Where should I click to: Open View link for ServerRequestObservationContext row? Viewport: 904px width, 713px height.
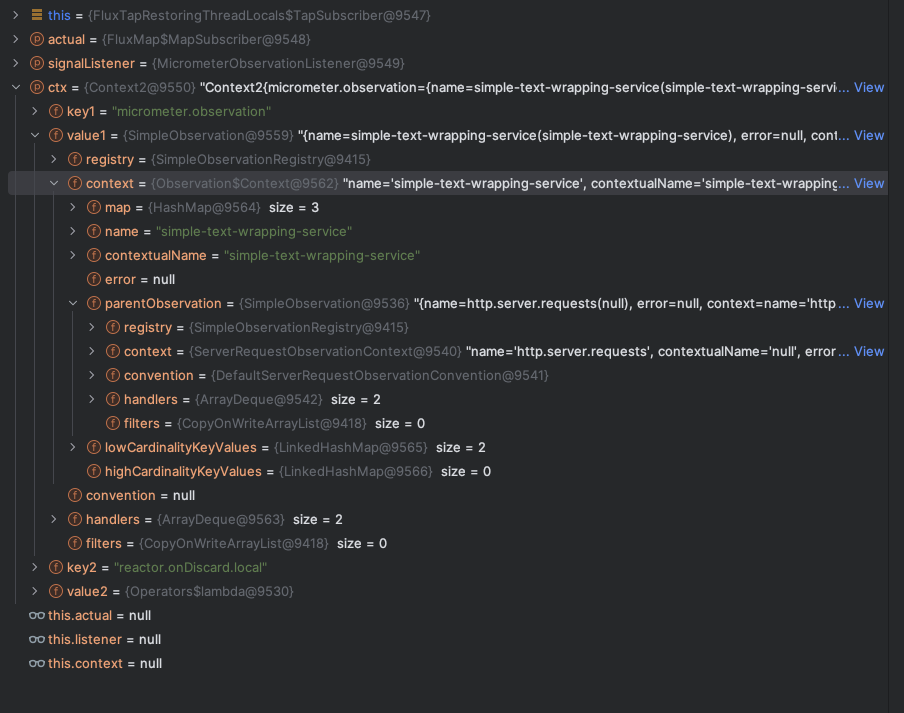tap(869, 352)
